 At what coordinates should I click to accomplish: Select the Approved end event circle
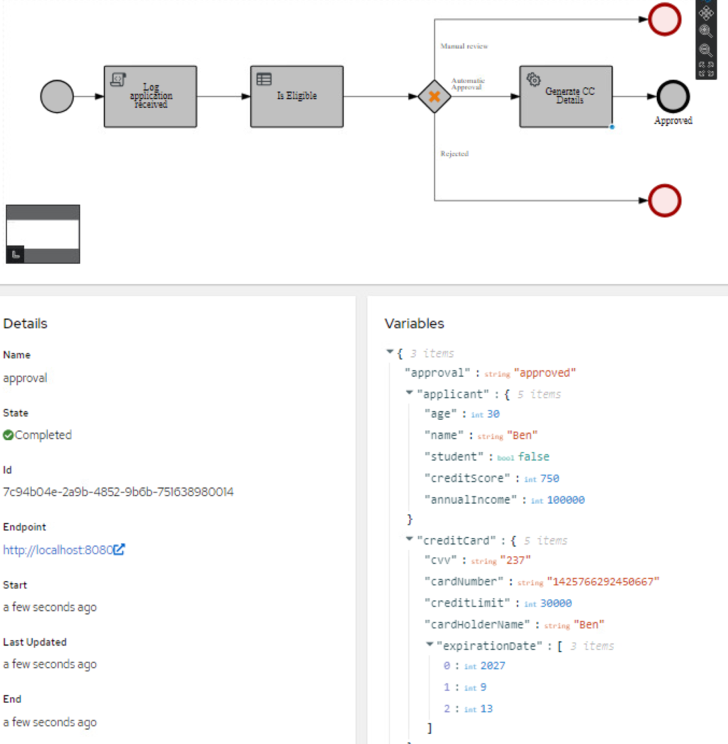(x=673, y=97)
